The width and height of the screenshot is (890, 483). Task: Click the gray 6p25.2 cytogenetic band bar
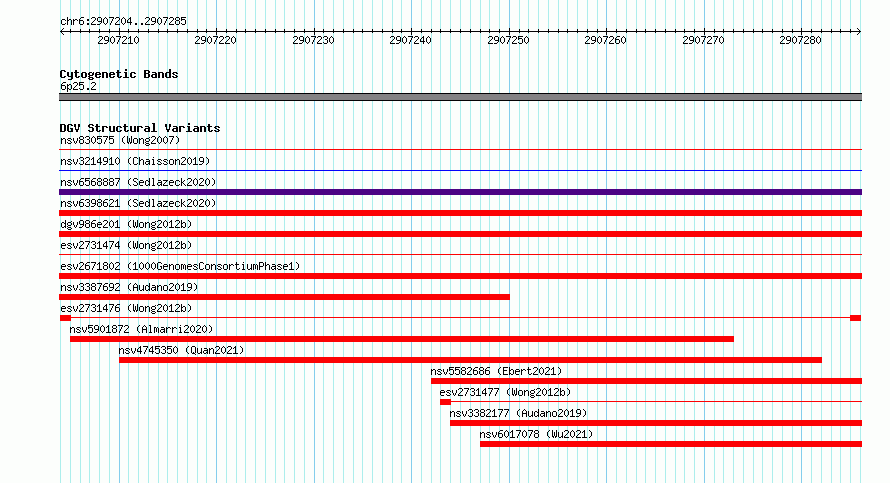(460, 97)
